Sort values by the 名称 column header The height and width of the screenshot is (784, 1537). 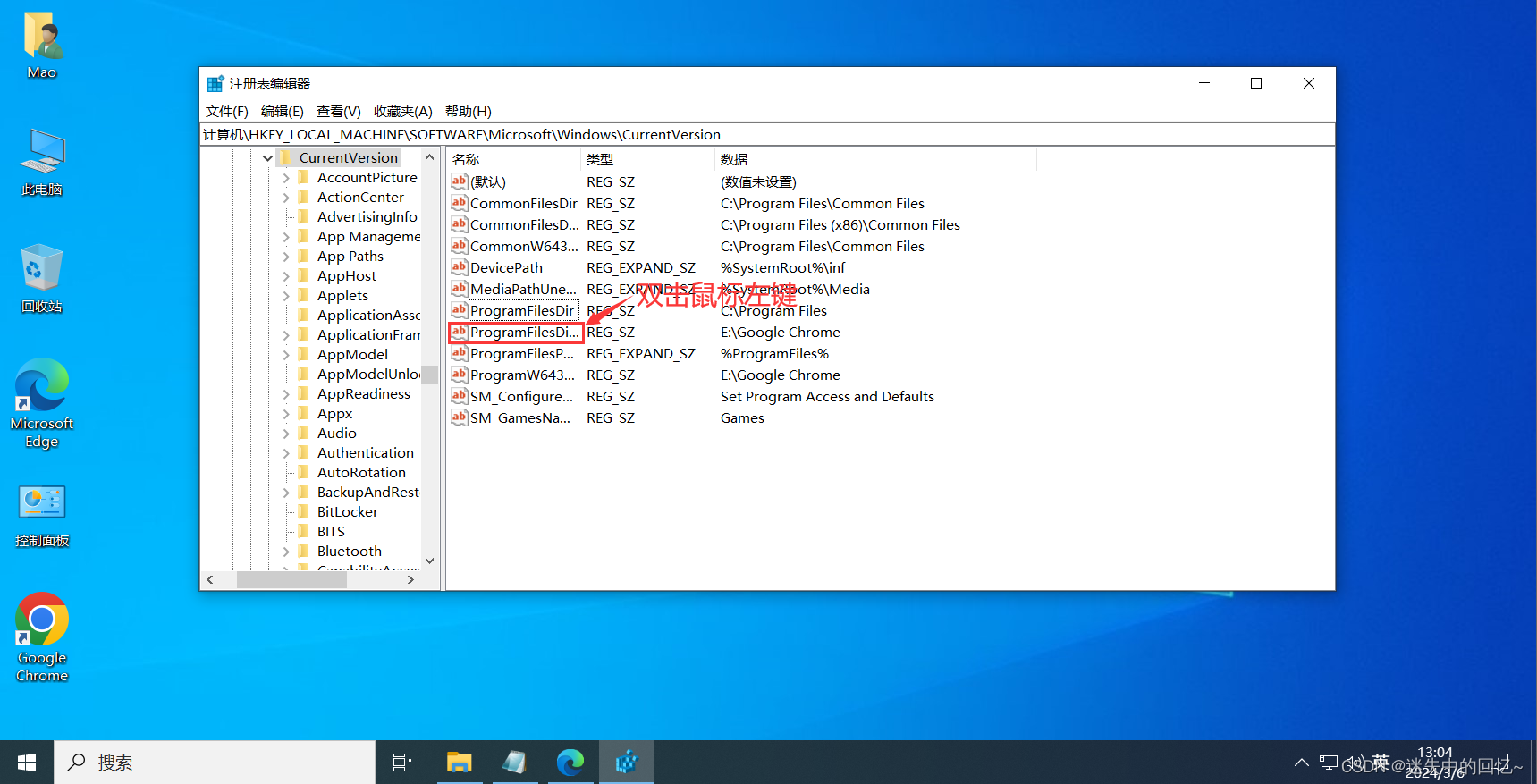(514, 159)
